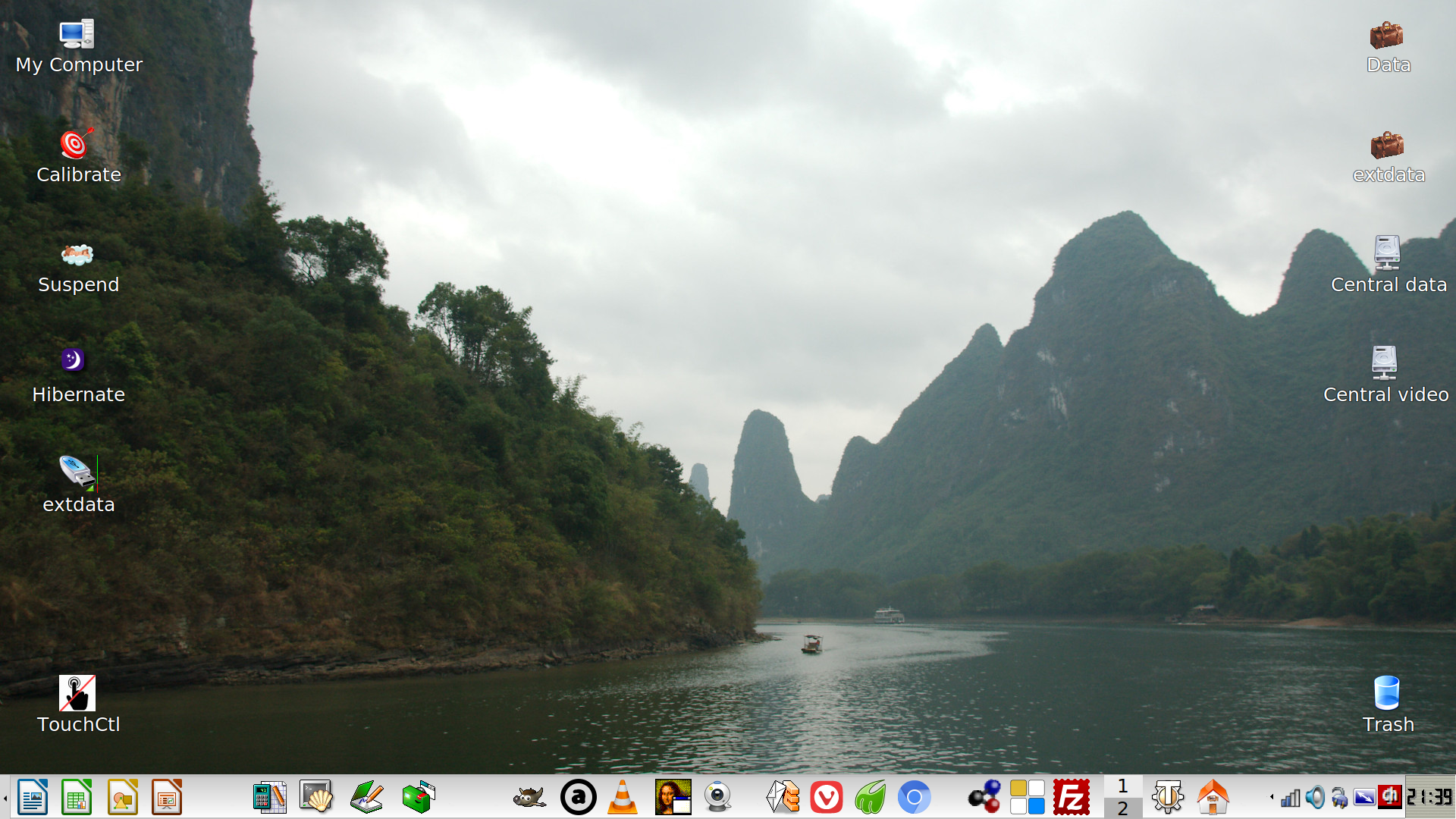Expand the hidden system tray arrow
The width and height of the screenshot is (1456, 819).
1272,797
